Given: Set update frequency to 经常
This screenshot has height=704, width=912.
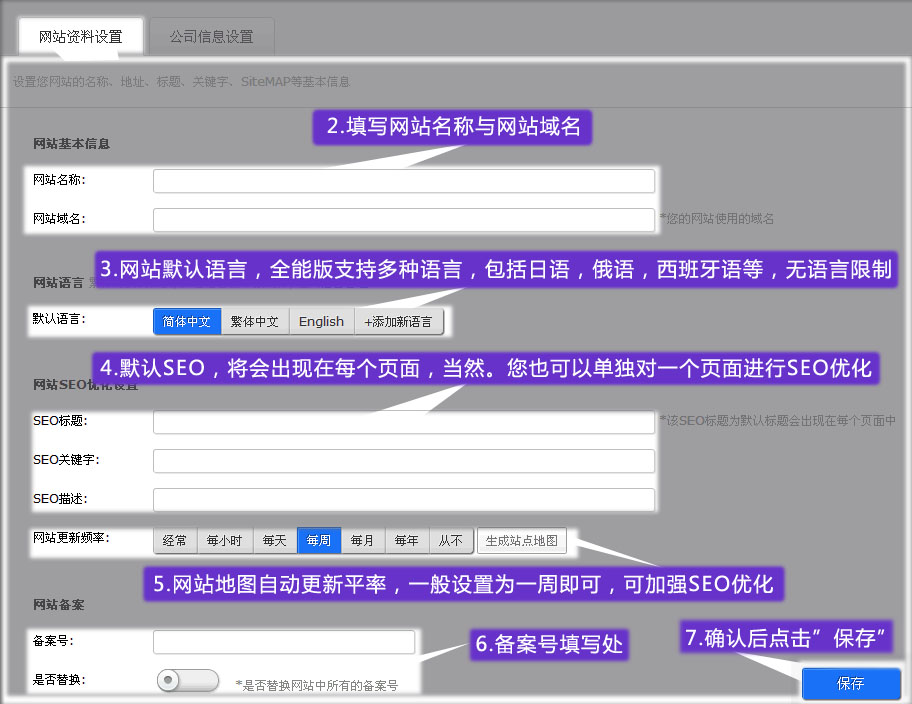Looking at the screenshot, I should 174,541.
